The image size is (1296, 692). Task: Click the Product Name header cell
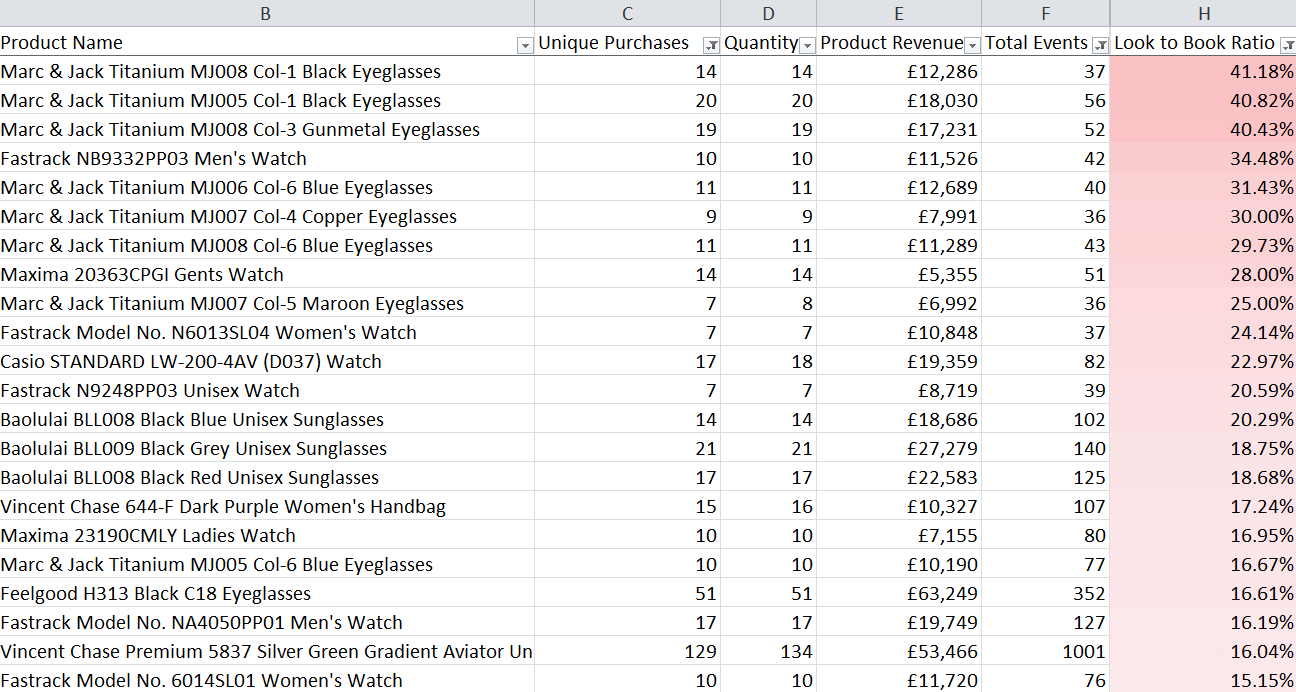tap(267, 42)
